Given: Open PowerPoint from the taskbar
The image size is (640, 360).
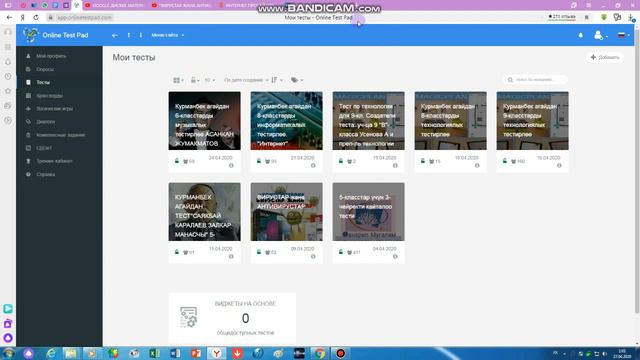Looking at the screenshot, I should coord(196,353).
